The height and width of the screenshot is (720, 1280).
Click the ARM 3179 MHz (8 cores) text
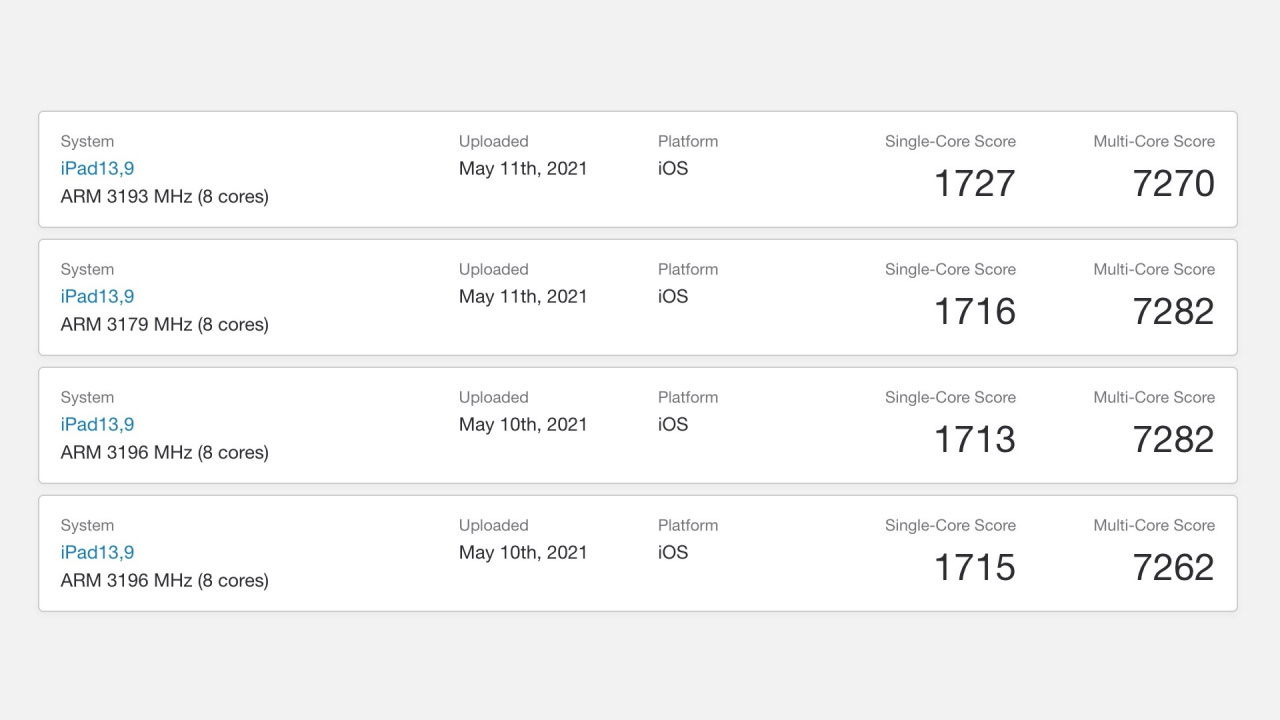pyautogui.click(x=165, y=325)
